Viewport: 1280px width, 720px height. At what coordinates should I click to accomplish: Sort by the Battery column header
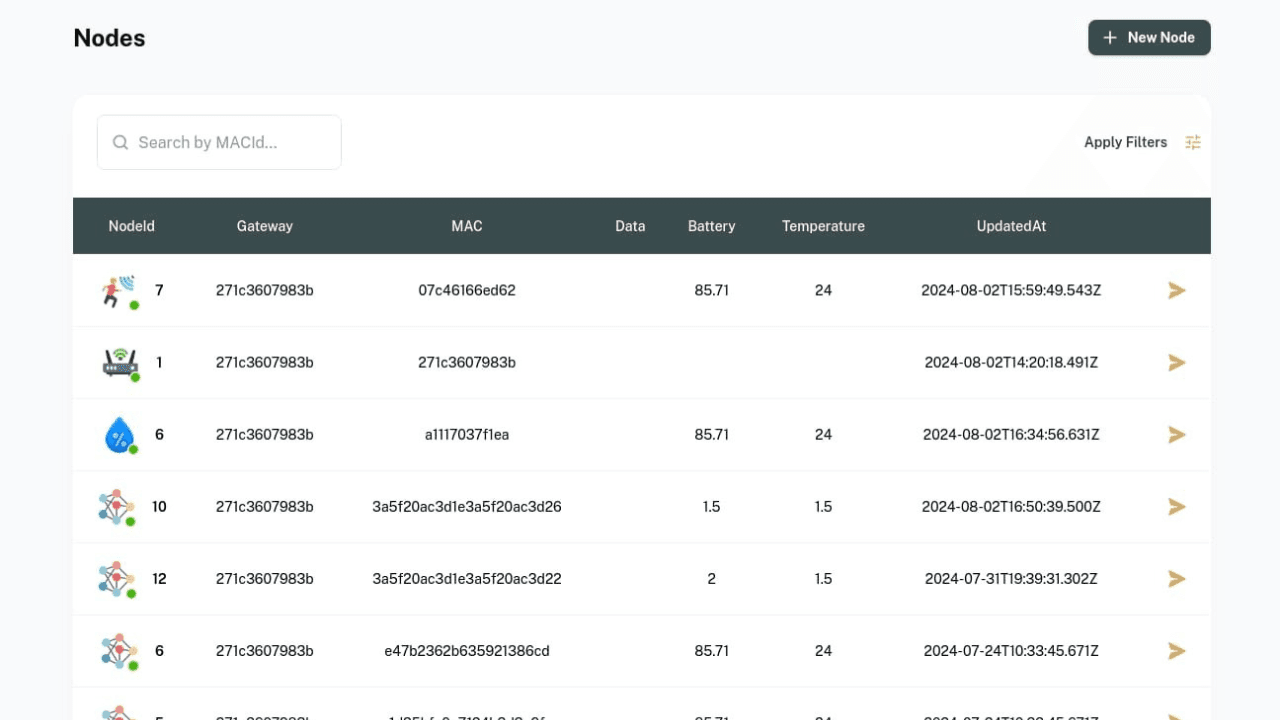click(712, 226)
